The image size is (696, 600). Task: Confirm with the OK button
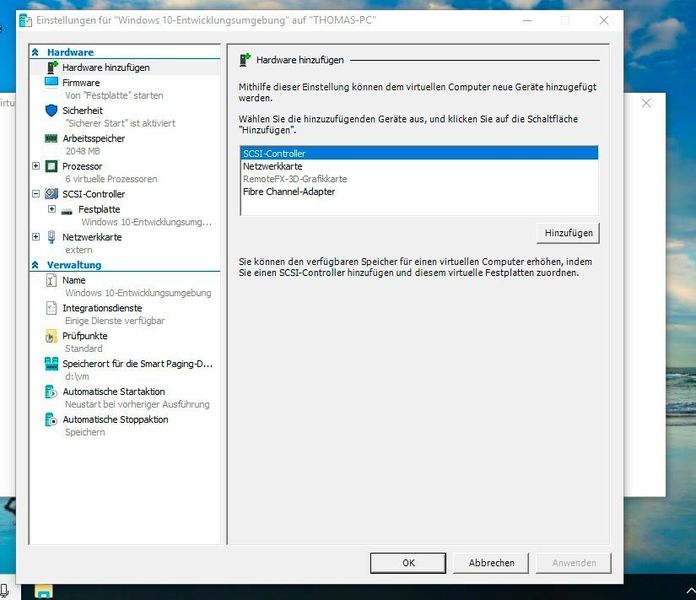(x=408, y=563)
